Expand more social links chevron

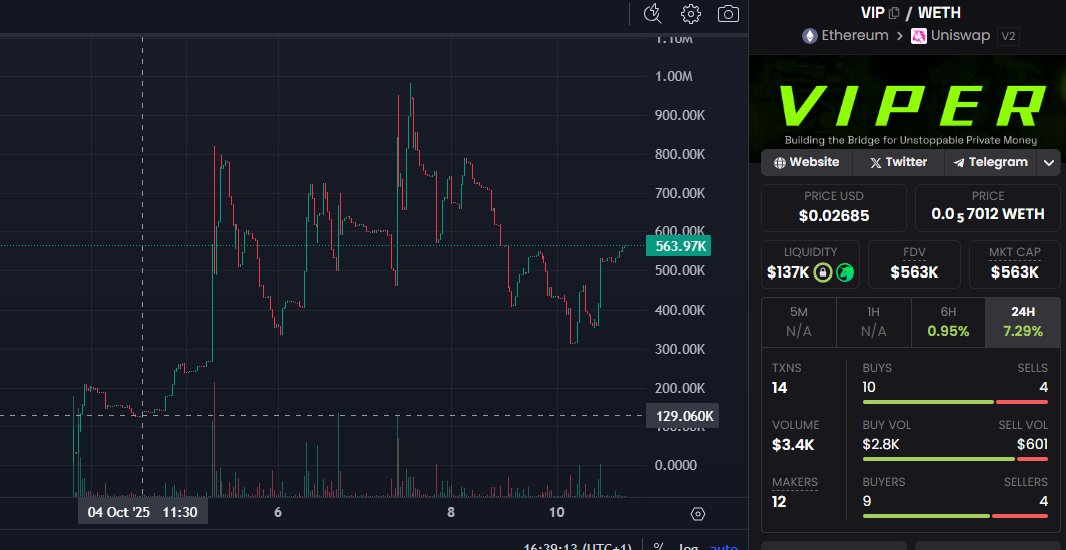(1048, 162)
